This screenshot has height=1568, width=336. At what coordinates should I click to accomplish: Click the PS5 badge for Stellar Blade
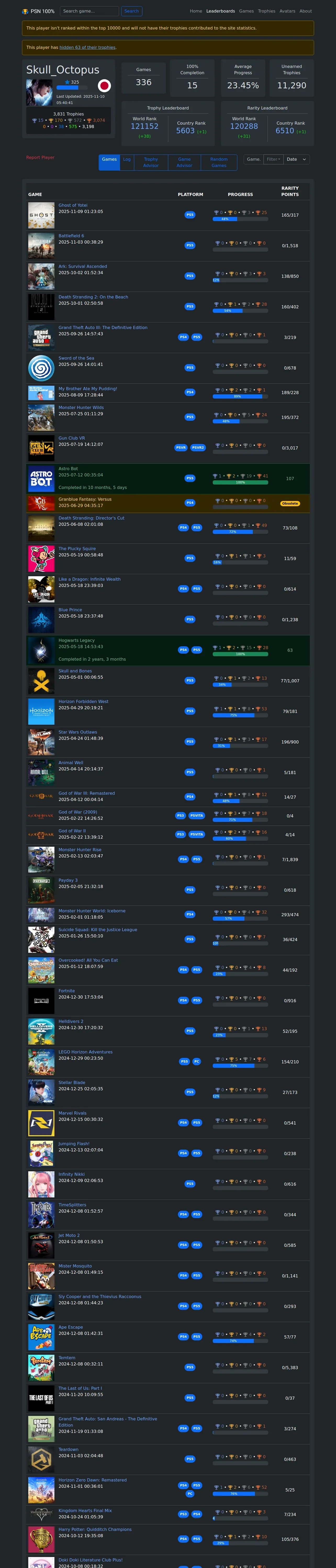tap(190, 1092)
